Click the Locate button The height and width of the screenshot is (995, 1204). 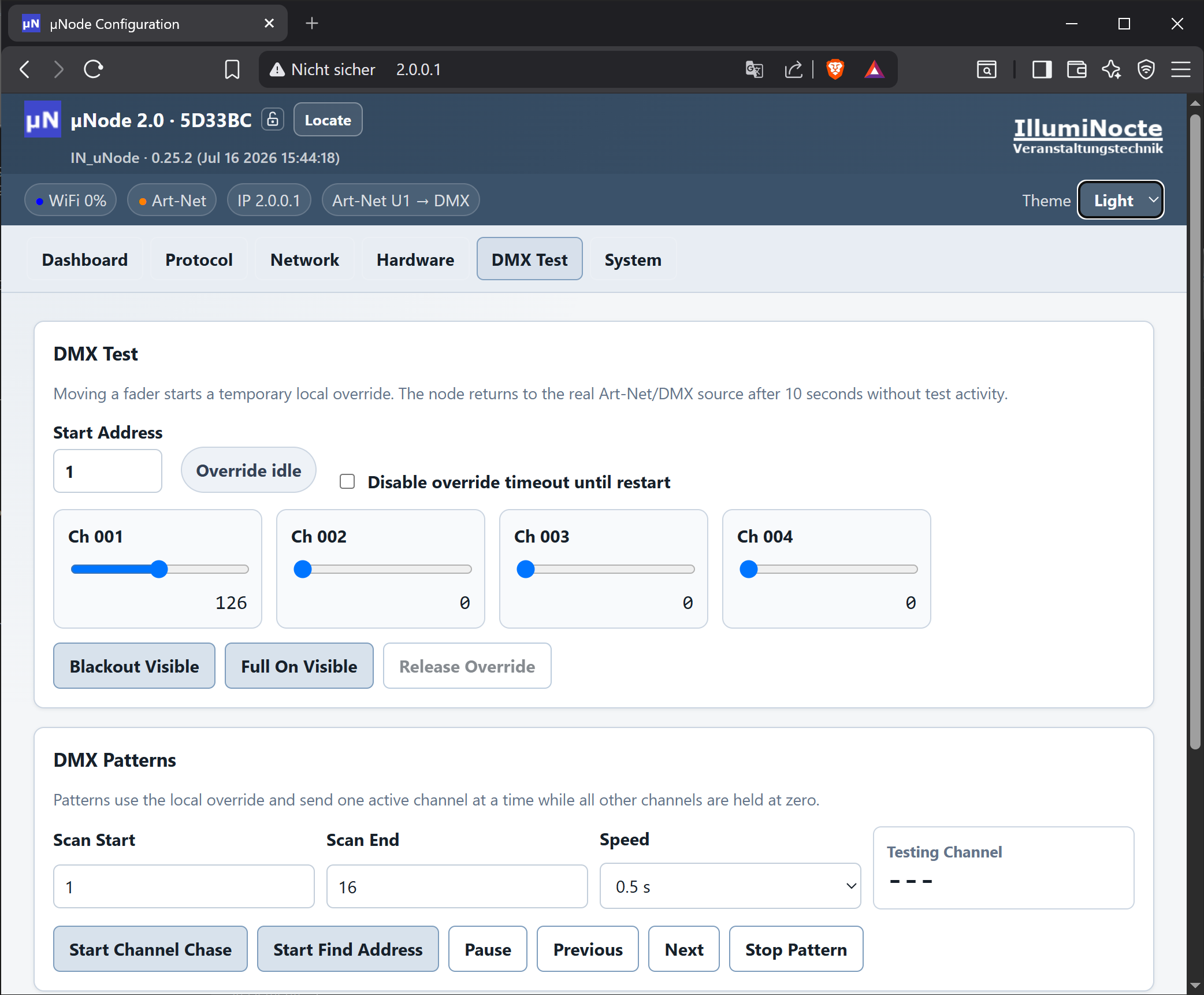pos(328,120)
